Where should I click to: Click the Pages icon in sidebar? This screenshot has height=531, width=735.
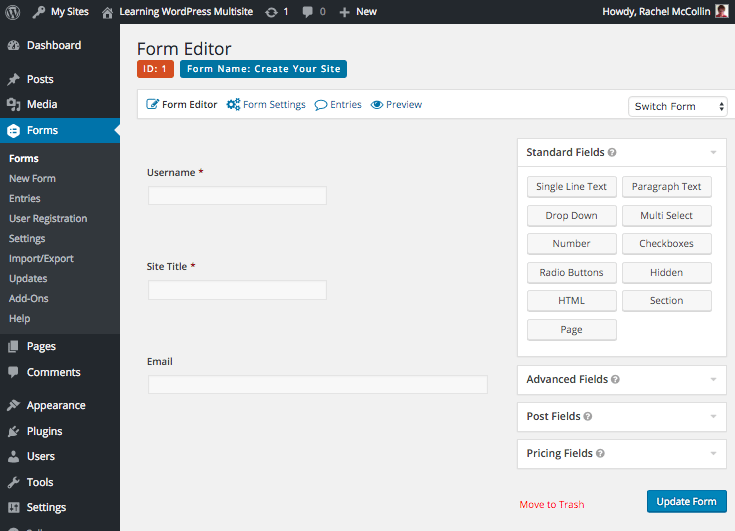[x=14, y=346]
